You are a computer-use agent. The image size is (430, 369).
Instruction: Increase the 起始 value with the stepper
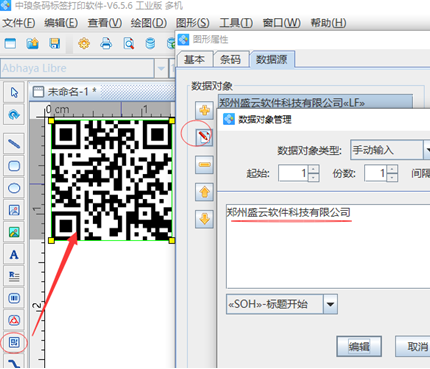313,169
